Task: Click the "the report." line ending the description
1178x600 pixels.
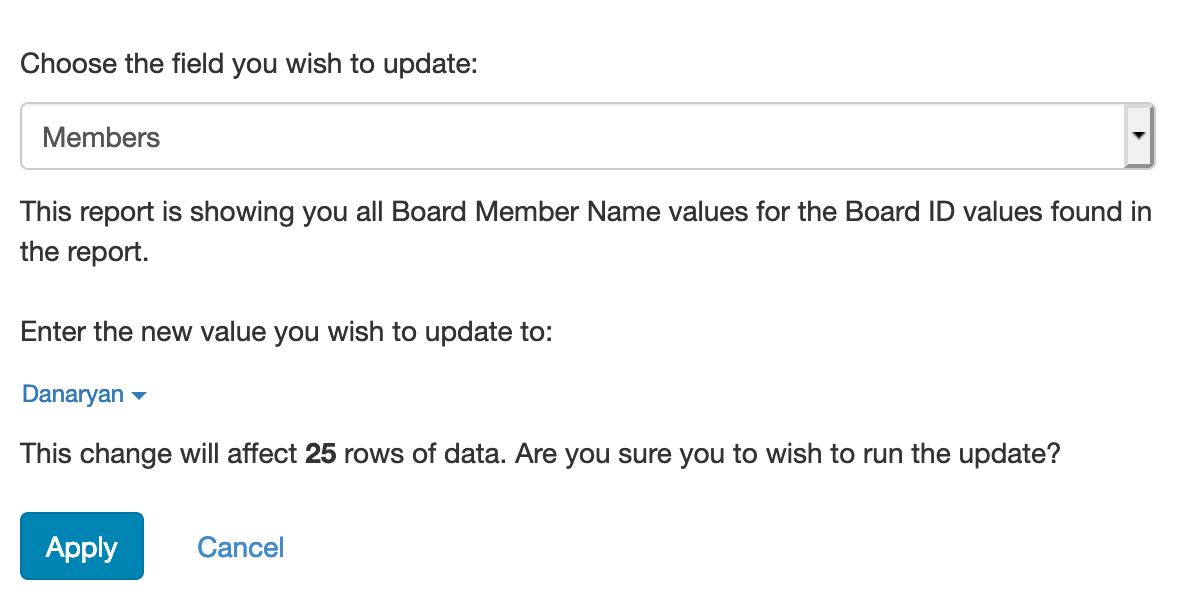Action: click(84, 252)
